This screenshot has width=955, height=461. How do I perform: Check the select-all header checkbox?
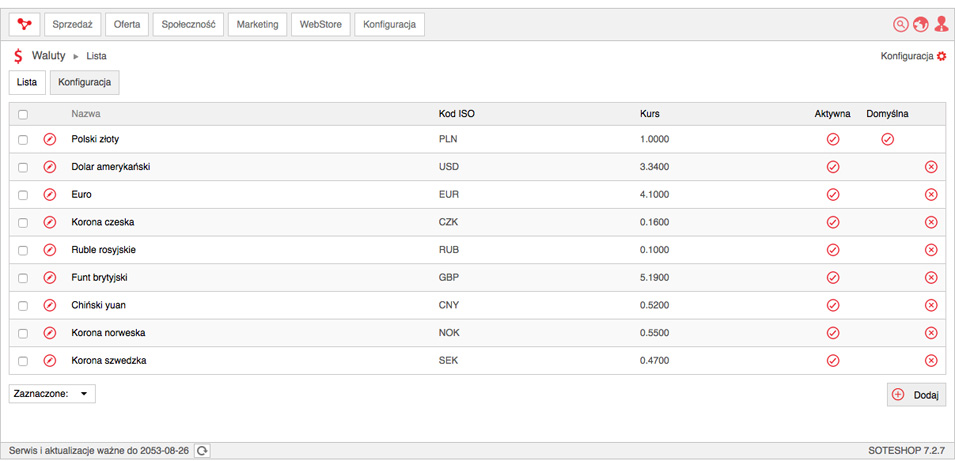click(x=23, y=114)
